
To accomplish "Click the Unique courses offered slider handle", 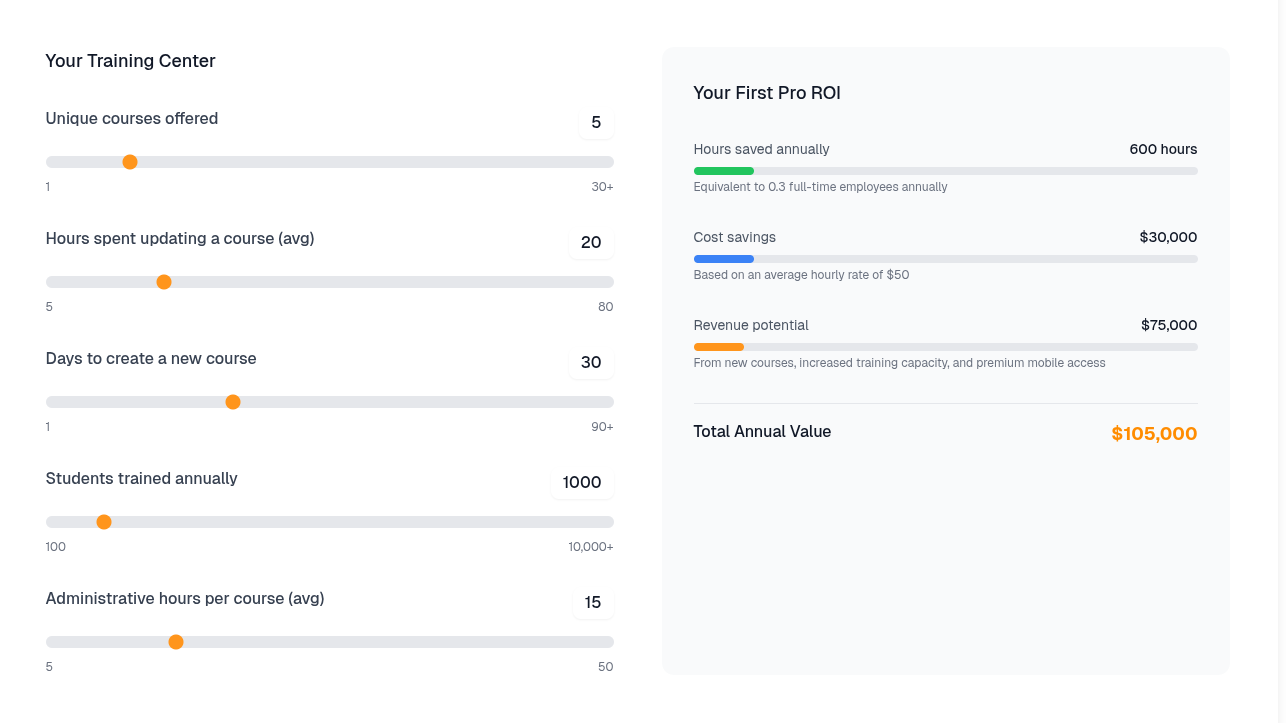I will coord(130,162).
